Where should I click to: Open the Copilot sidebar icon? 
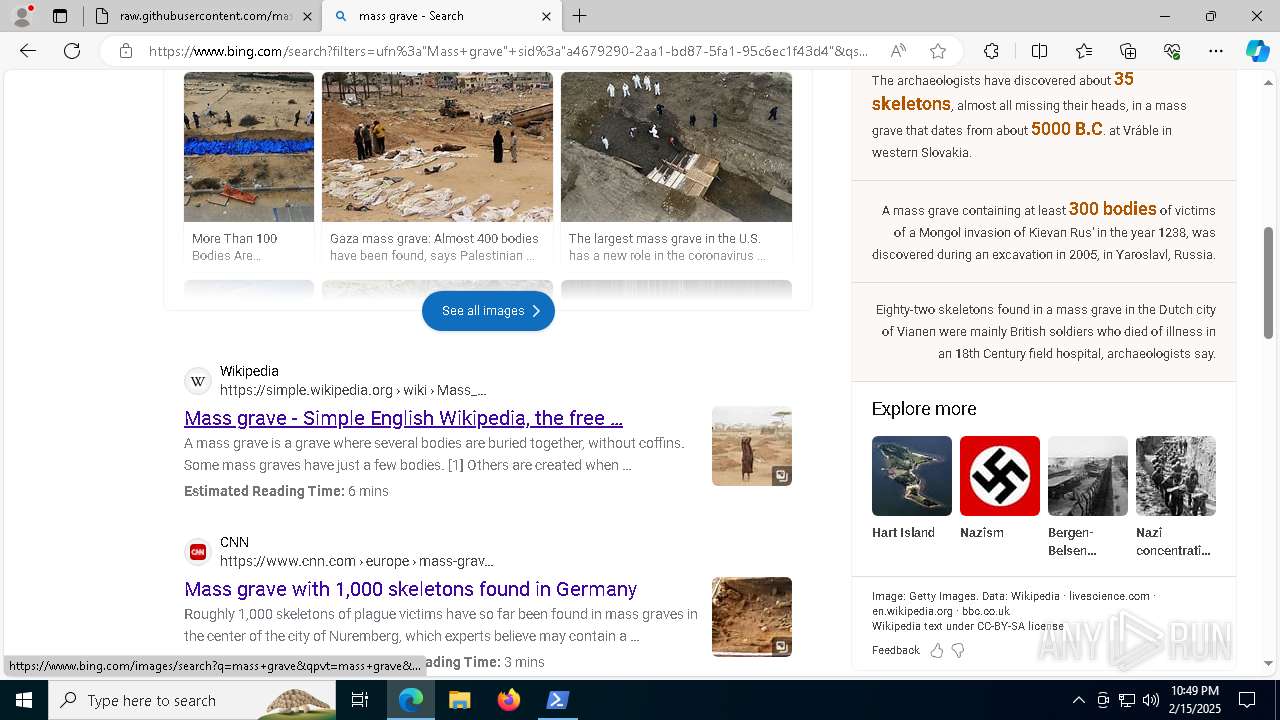pyautogui.click(x=1257, y=51)
